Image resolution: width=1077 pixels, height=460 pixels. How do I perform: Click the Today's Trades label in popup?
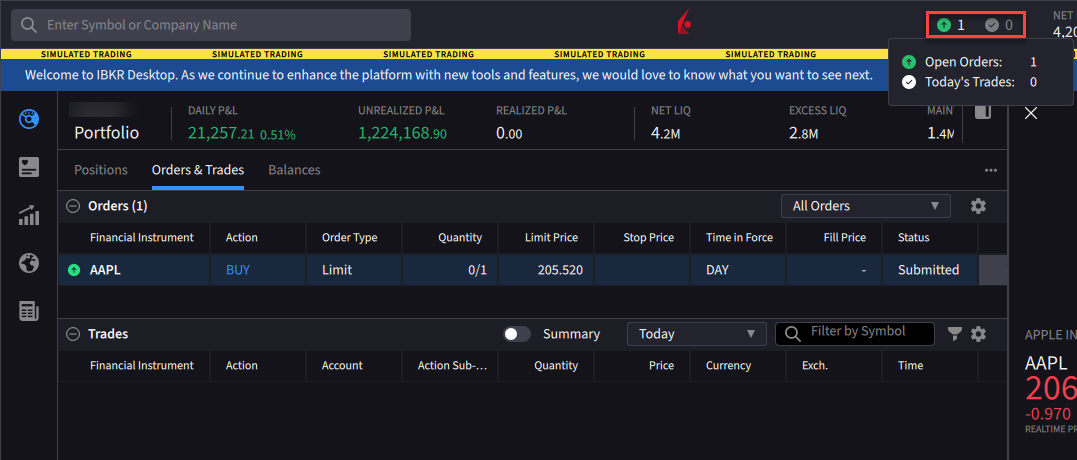[969, 82]
